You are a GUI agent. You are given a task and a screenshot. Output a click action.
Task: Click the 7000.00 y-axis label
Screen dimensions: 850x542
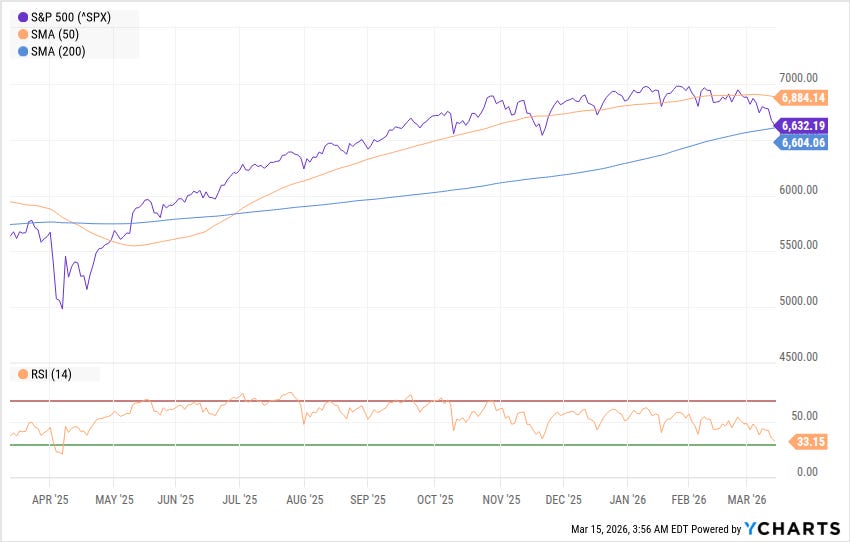pyautogui.click(x=798, y=78)
